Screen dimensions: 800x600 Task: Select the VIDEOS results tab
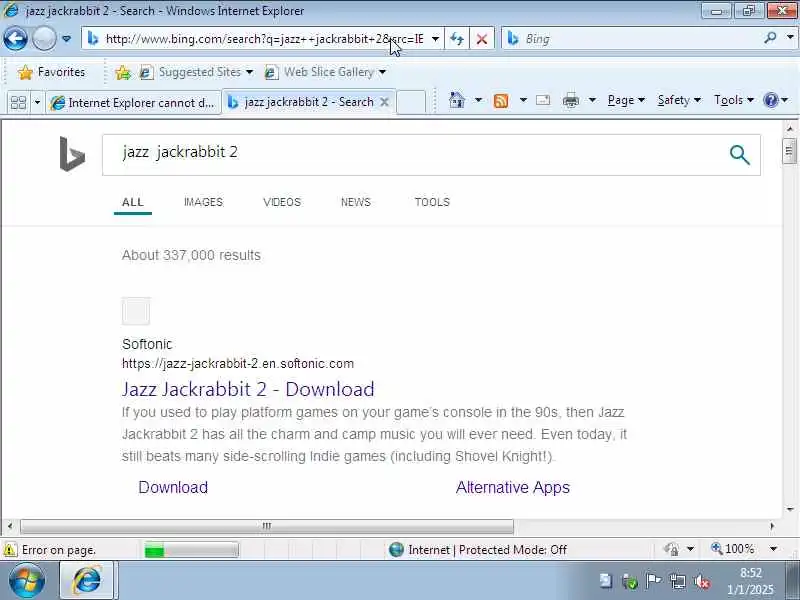click(282, 202)
